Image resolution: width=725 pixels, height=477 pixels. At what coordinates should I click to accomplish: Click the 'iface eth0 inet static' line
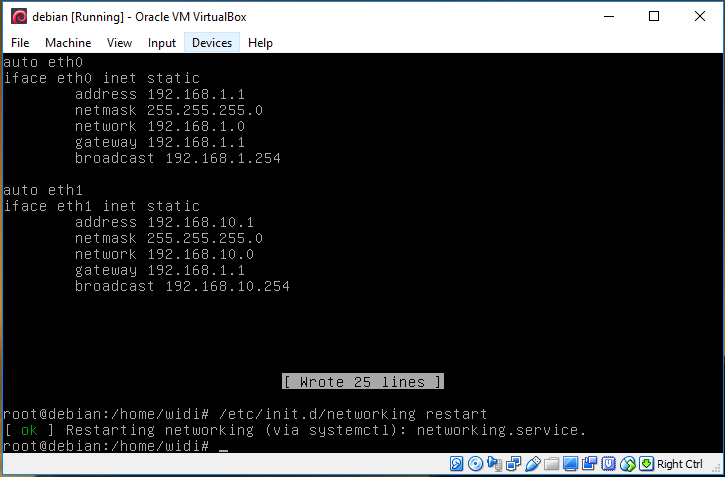[102, 78]
